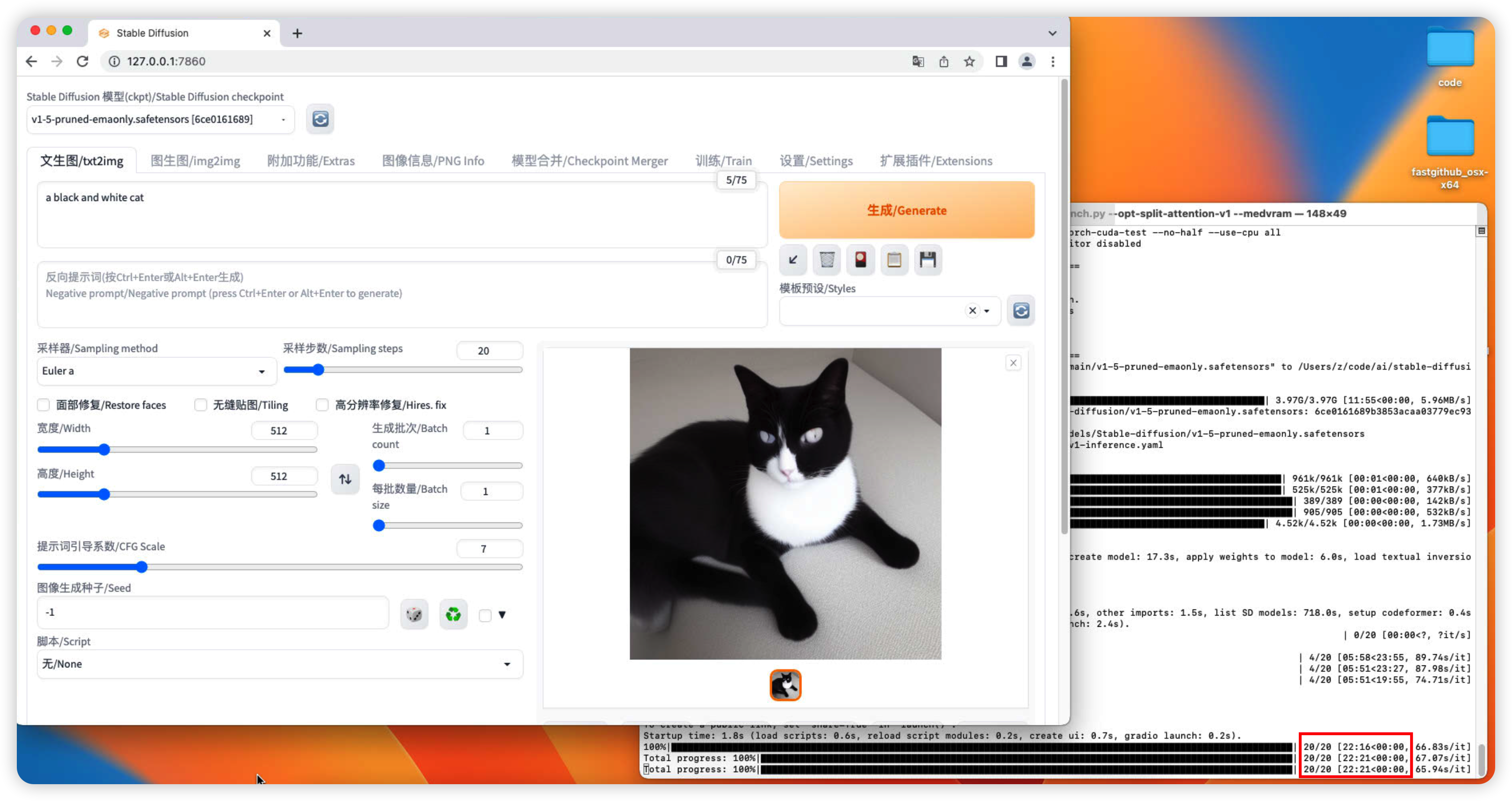The image size is (1512, 801).
Task: Click the recycle seed icon
Action: coord(452,613)
